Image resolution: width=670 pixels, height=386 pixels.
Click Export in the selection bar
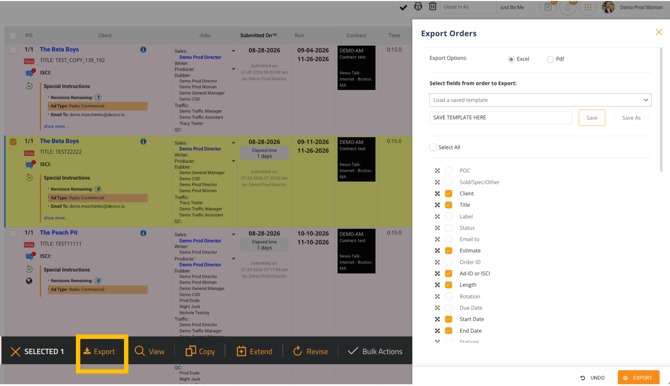coord(99,351)
